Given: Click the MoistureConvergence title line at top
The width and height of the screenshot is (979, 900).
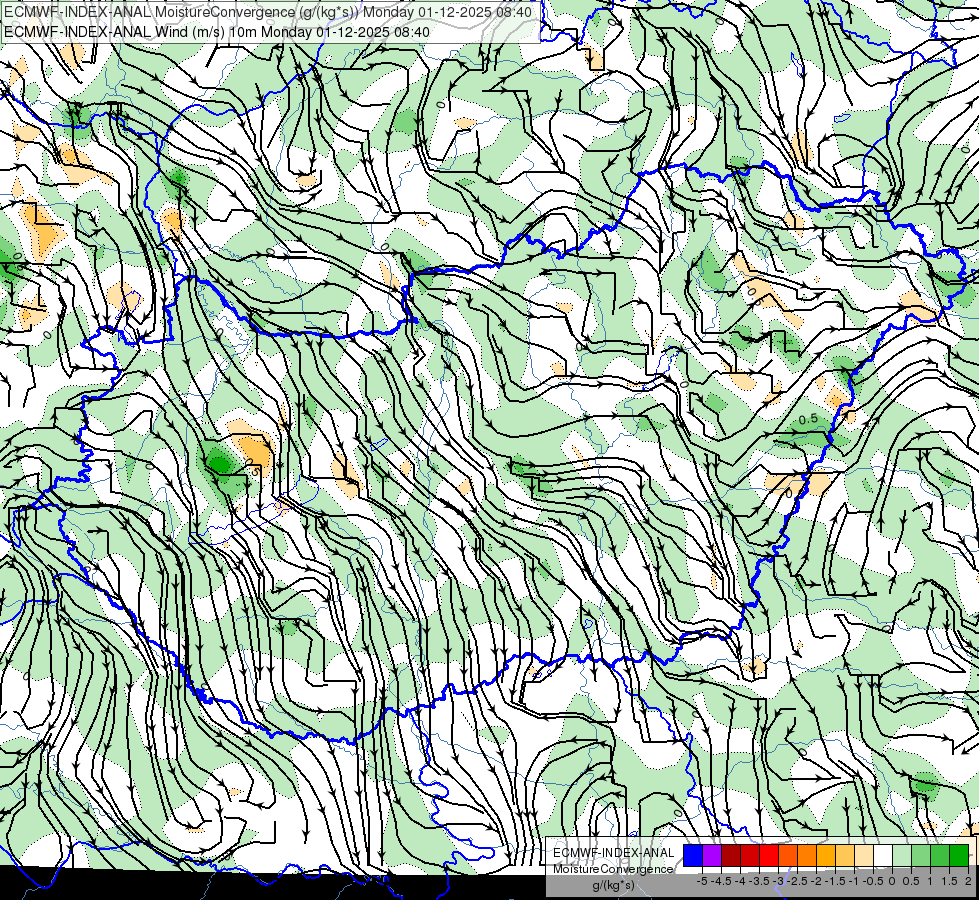Looking at the screenshot, I should coord(268,12).
